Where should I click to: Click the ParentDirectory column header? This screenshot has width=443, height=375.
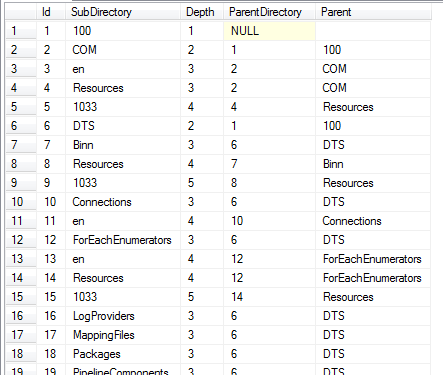[269, 12]
